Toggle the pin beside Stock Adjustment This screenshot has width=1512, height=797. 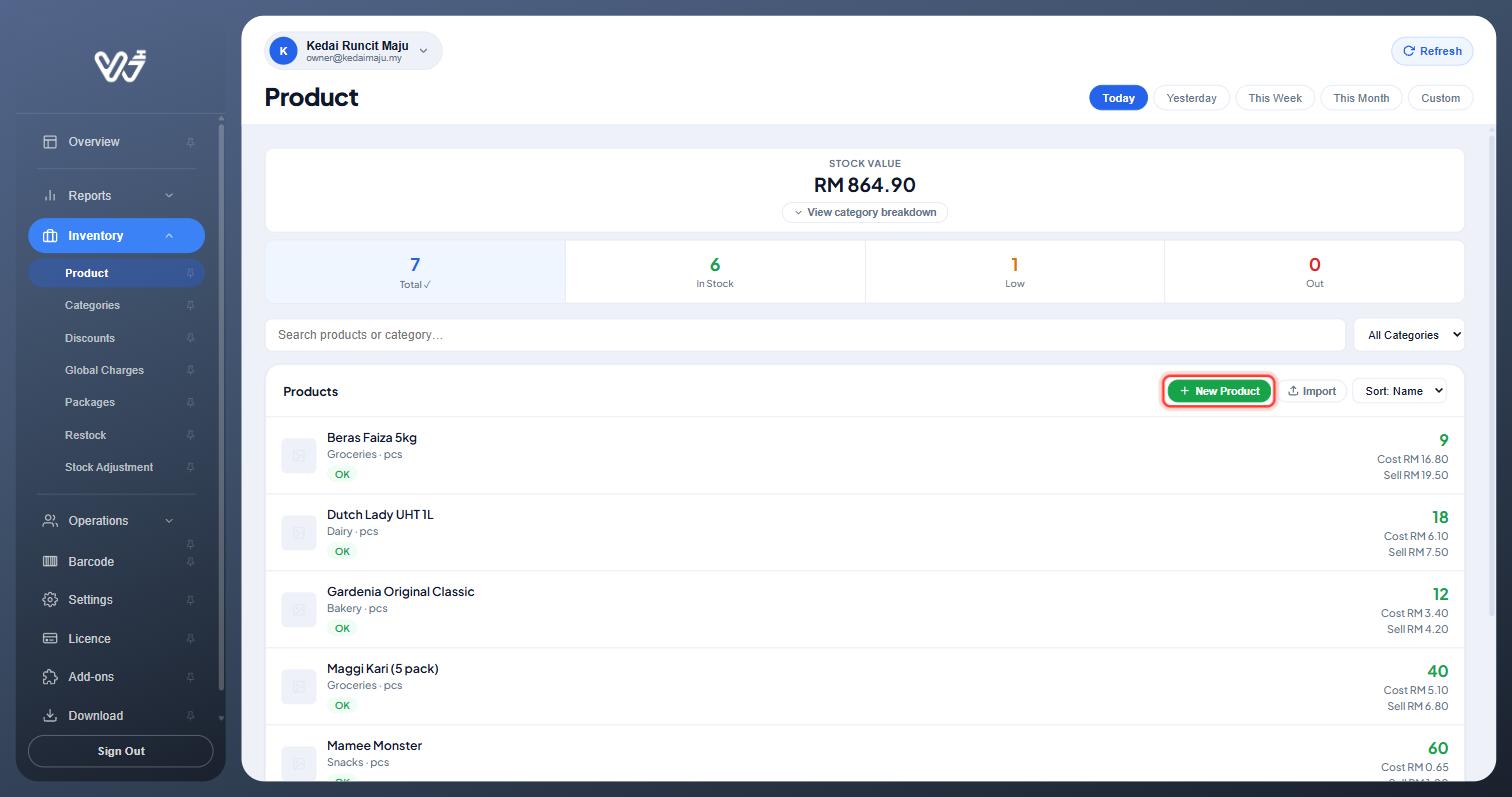[x=190, y=468]
